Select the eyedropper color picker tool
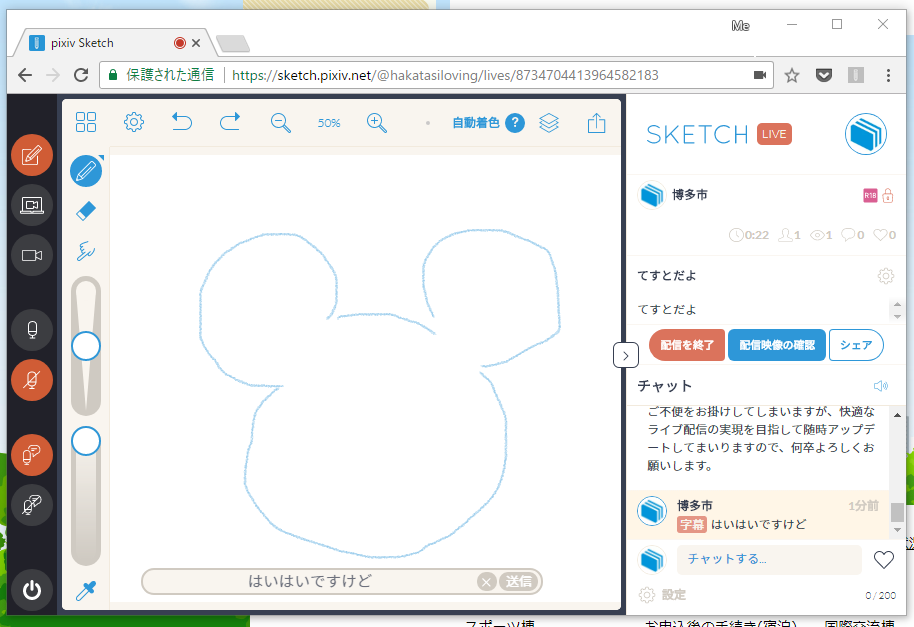Image resolution: width=914 pixels, height=627 pixels. coord(86,590)
